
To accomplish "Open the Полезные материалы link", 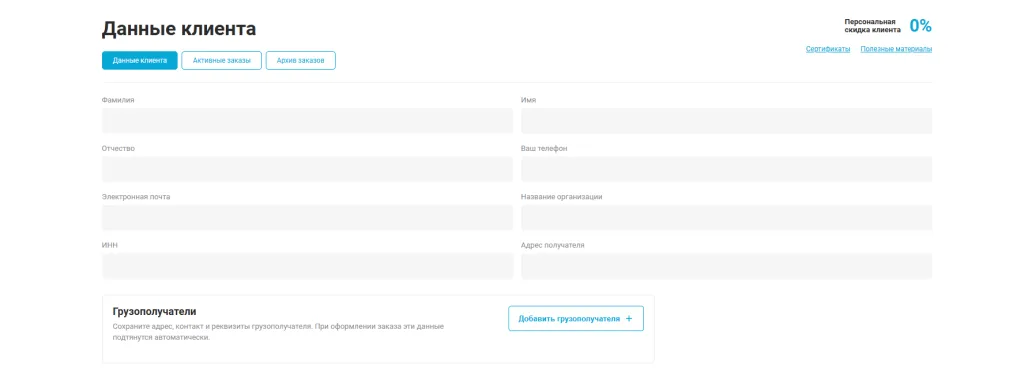I will tap(896, 49).
